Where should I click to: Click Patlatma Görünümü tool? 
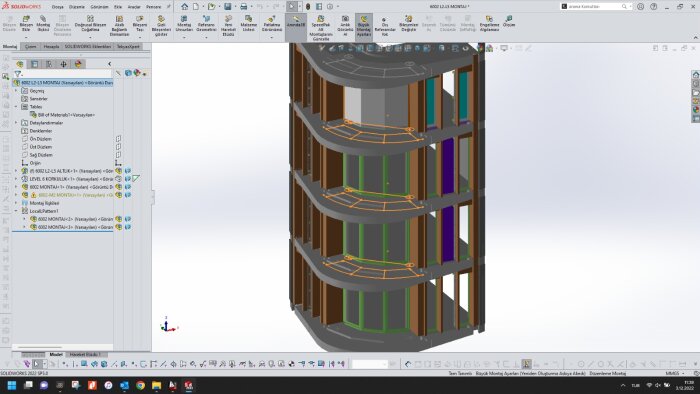272,24
